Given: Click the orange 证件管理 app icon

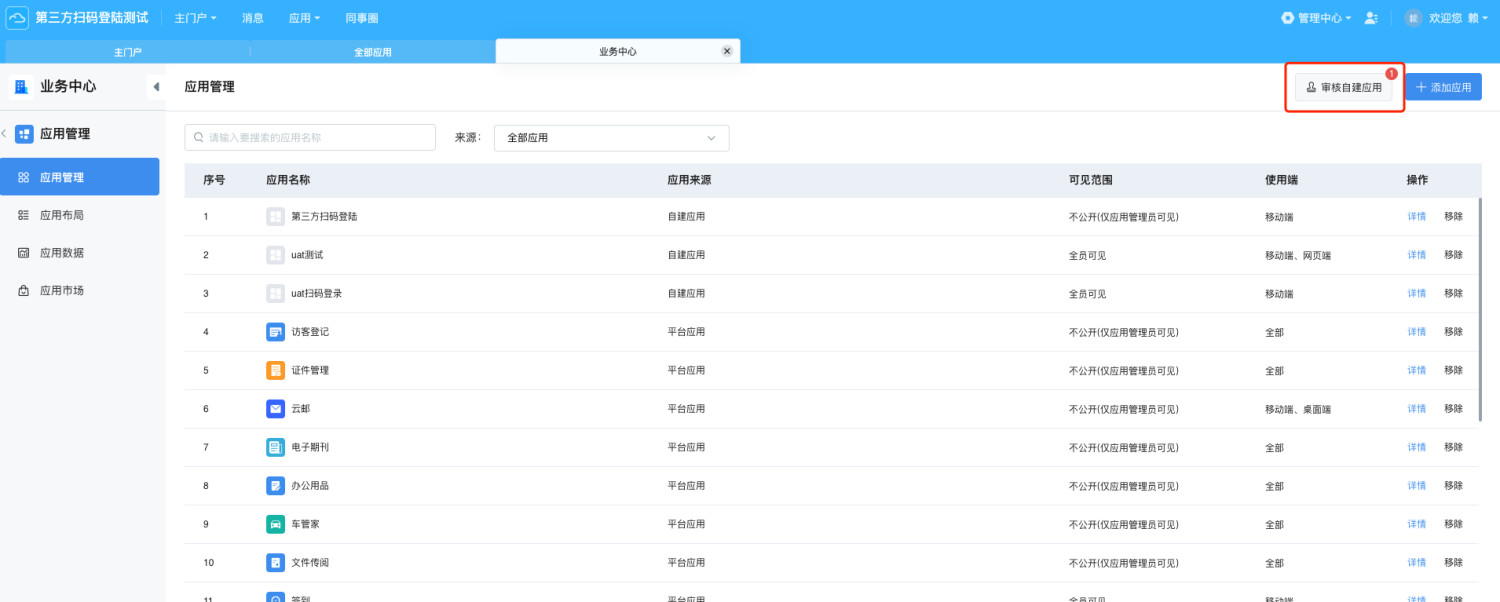Looking at the screenshot, I should pyautogui.click(x=275, y=370).
